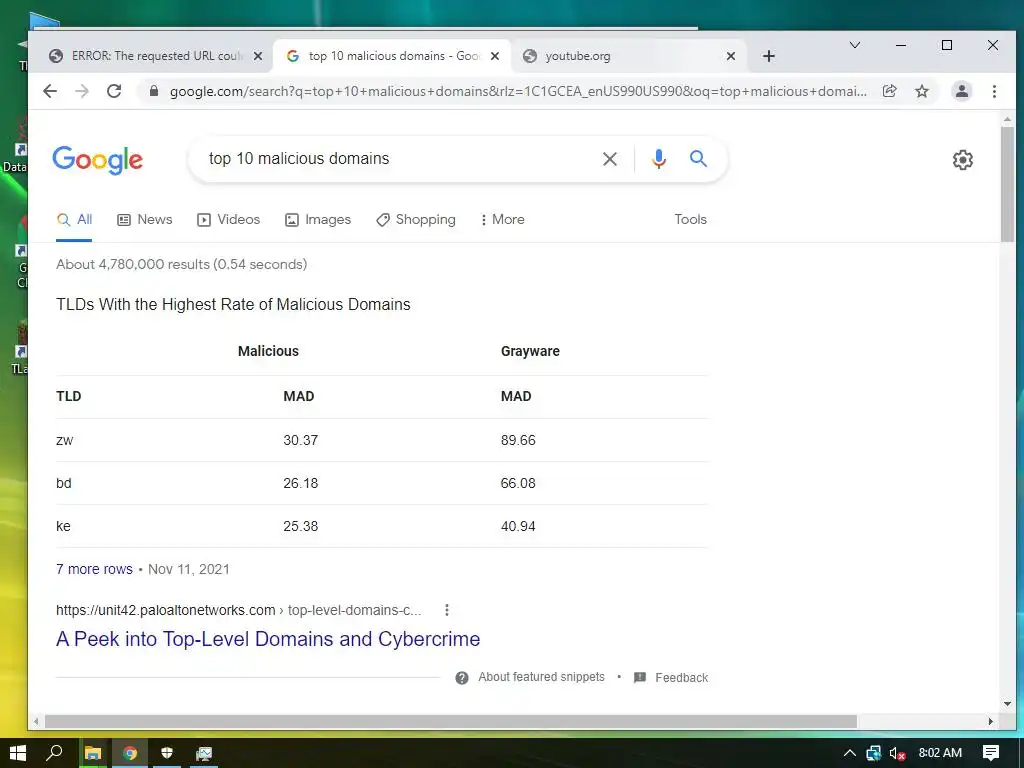The height and width of the screenshot is (768, 1024).
Task: Switch to News results
Action: [x=144, y=219]
